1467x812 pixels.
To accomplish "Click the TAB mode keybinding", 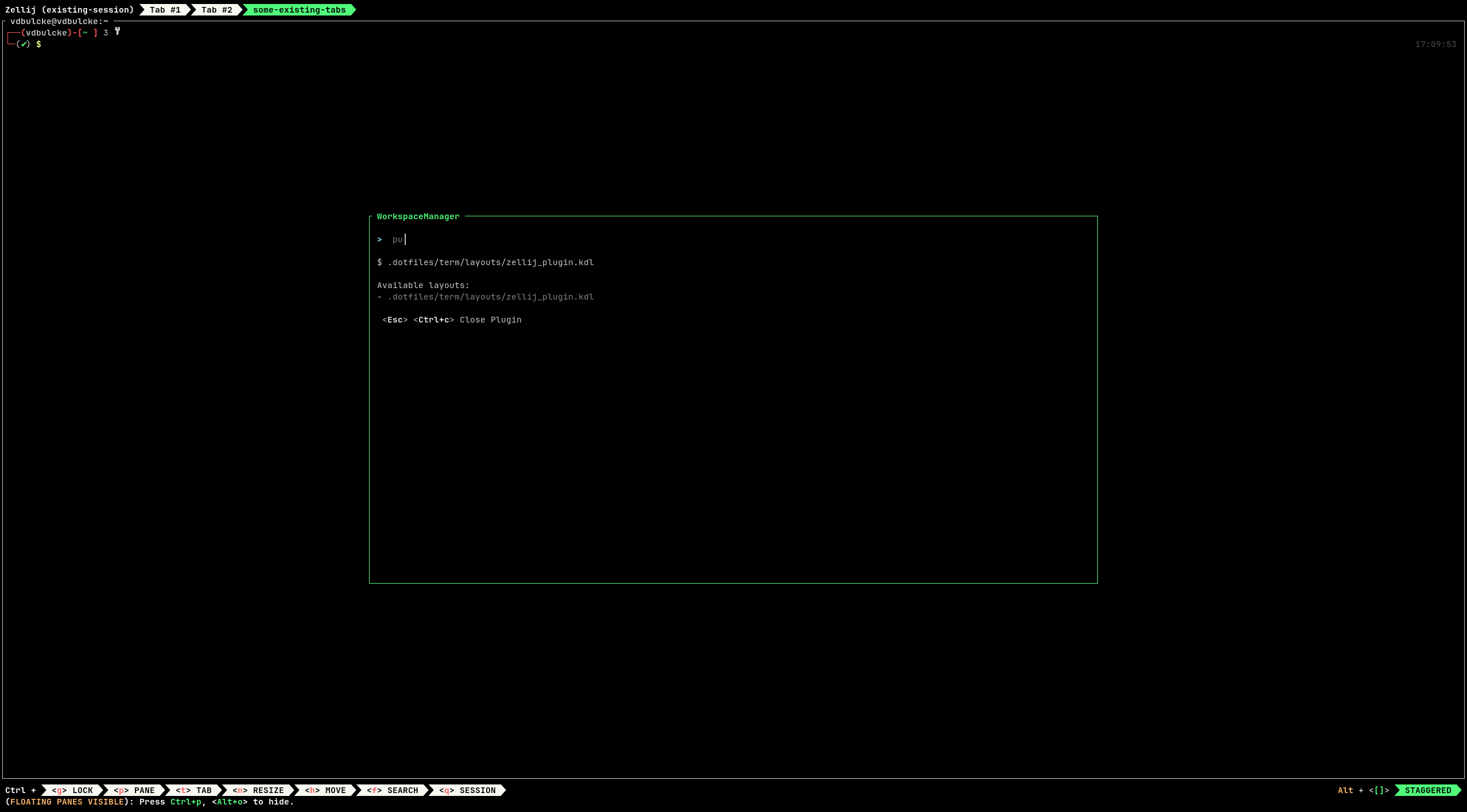I will 194,790.
